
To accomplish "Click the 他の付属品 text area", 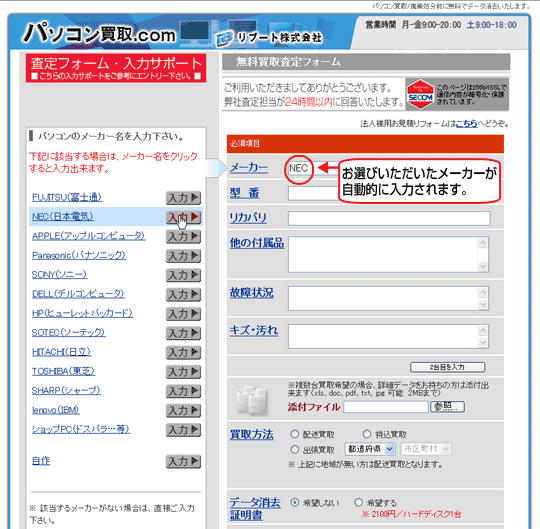I will (x=388, y=255).
